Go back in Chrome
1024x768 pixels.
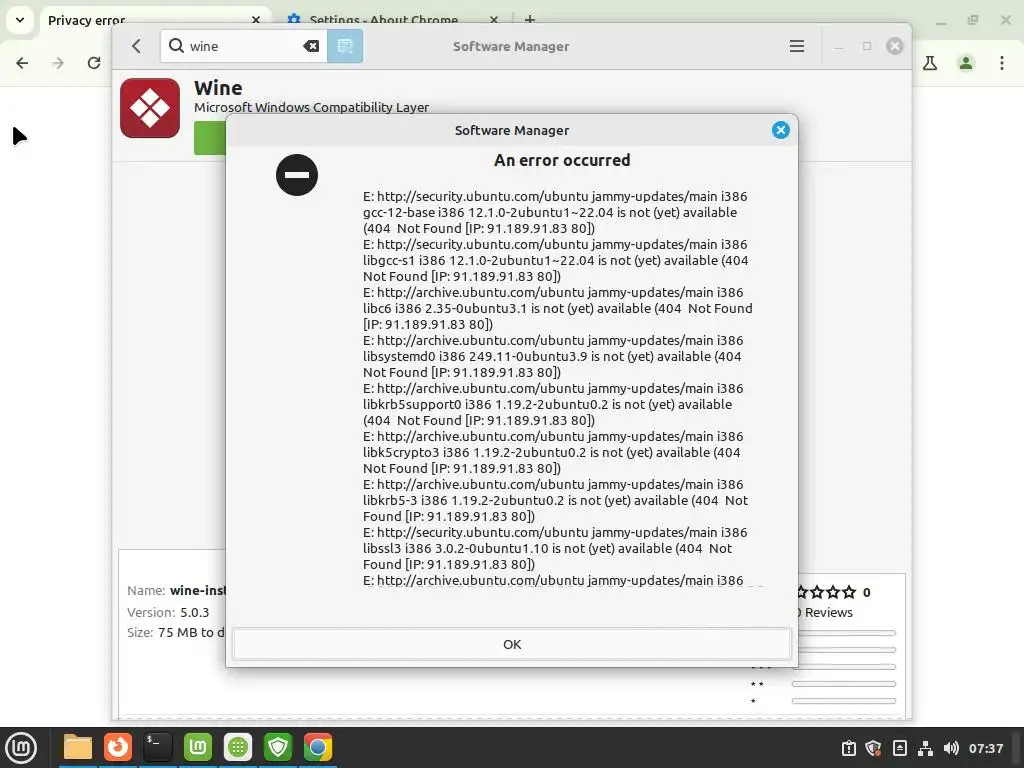(x=22, y=63)
